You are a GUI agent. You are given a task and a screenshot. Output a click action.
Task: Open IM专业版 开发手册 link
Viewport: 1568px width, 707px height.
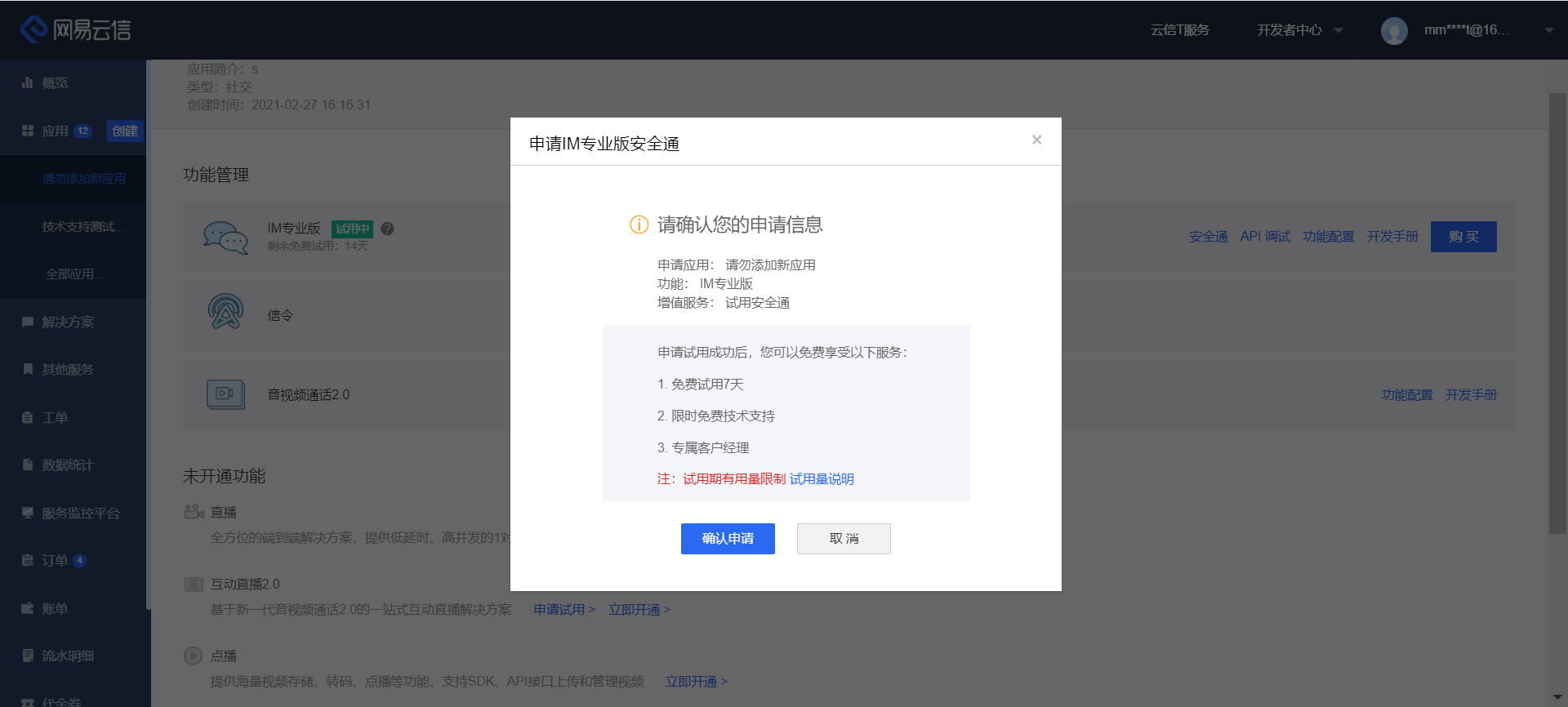point(1392,237)
